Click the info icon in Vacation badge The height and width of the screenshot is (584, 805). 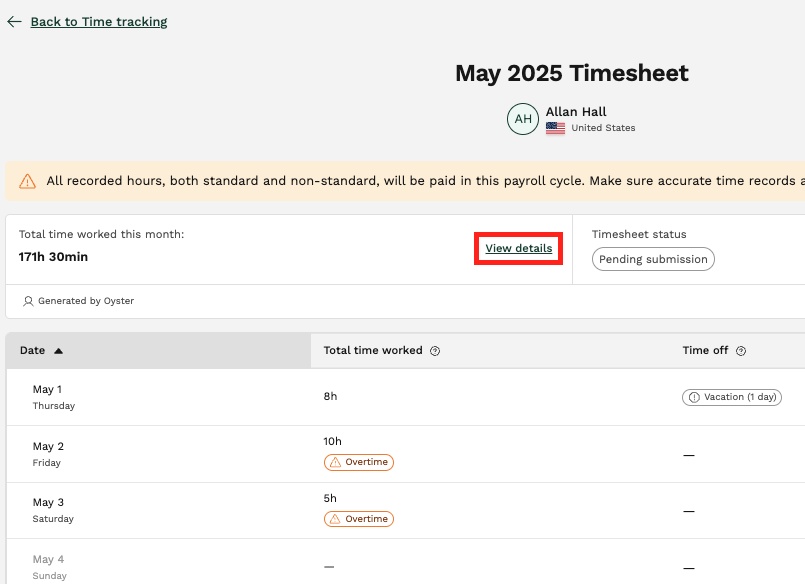pyautogui.click(x=694, y=397)
